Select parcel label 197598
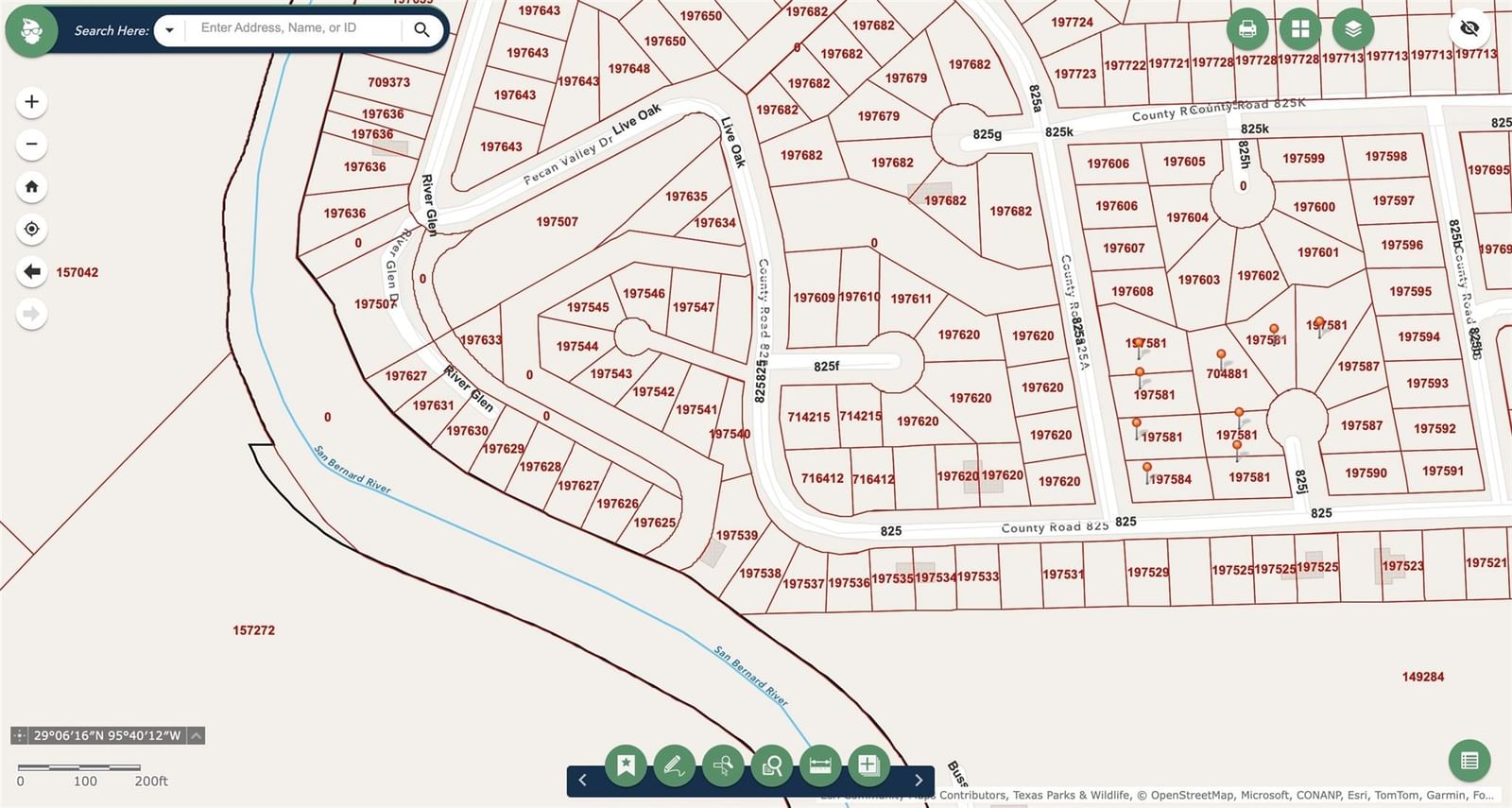Viewport: 1512px width, 808px height. pos(1385,157)
